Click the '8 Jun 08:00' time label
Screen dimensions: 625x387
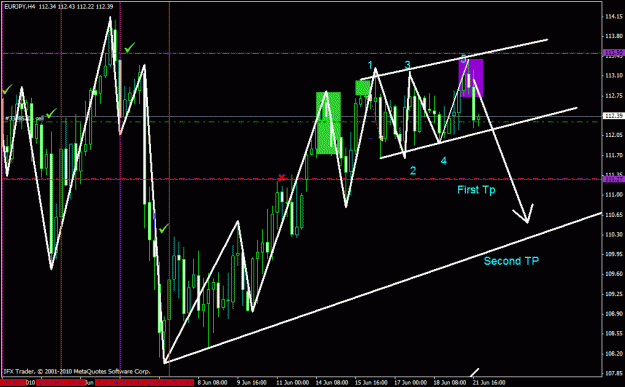[212, 383]
